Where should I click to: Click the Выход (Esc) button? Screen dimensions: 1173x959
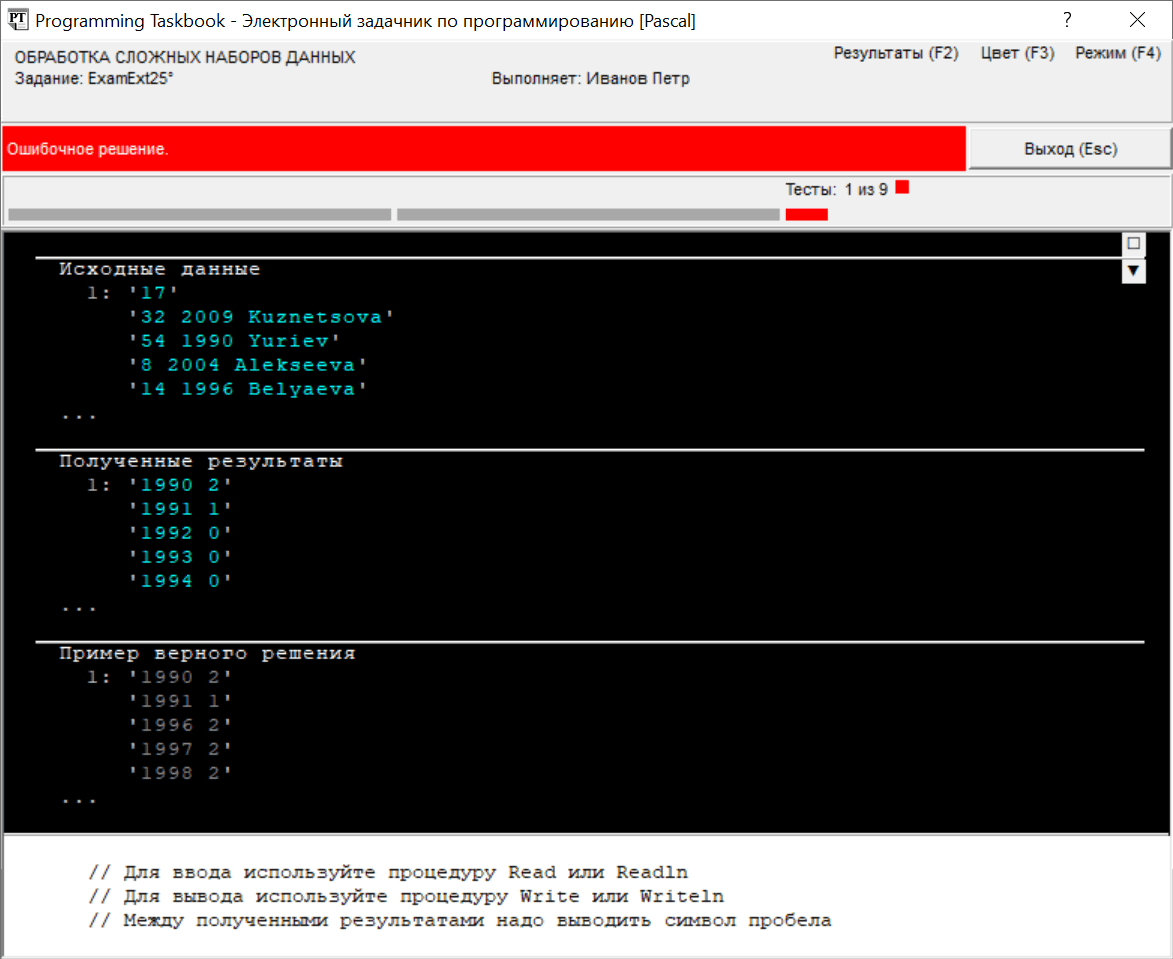pyautogui.click(x=1070, y=149)
